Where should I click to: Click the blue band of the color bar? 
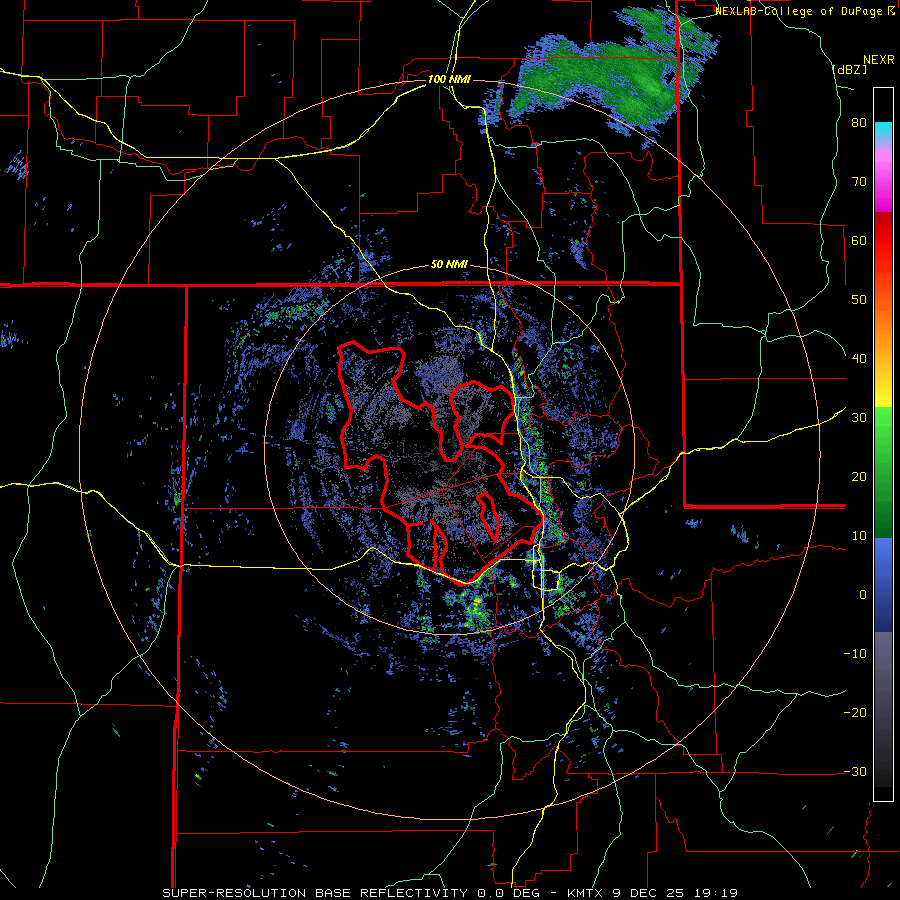[883, 585]
